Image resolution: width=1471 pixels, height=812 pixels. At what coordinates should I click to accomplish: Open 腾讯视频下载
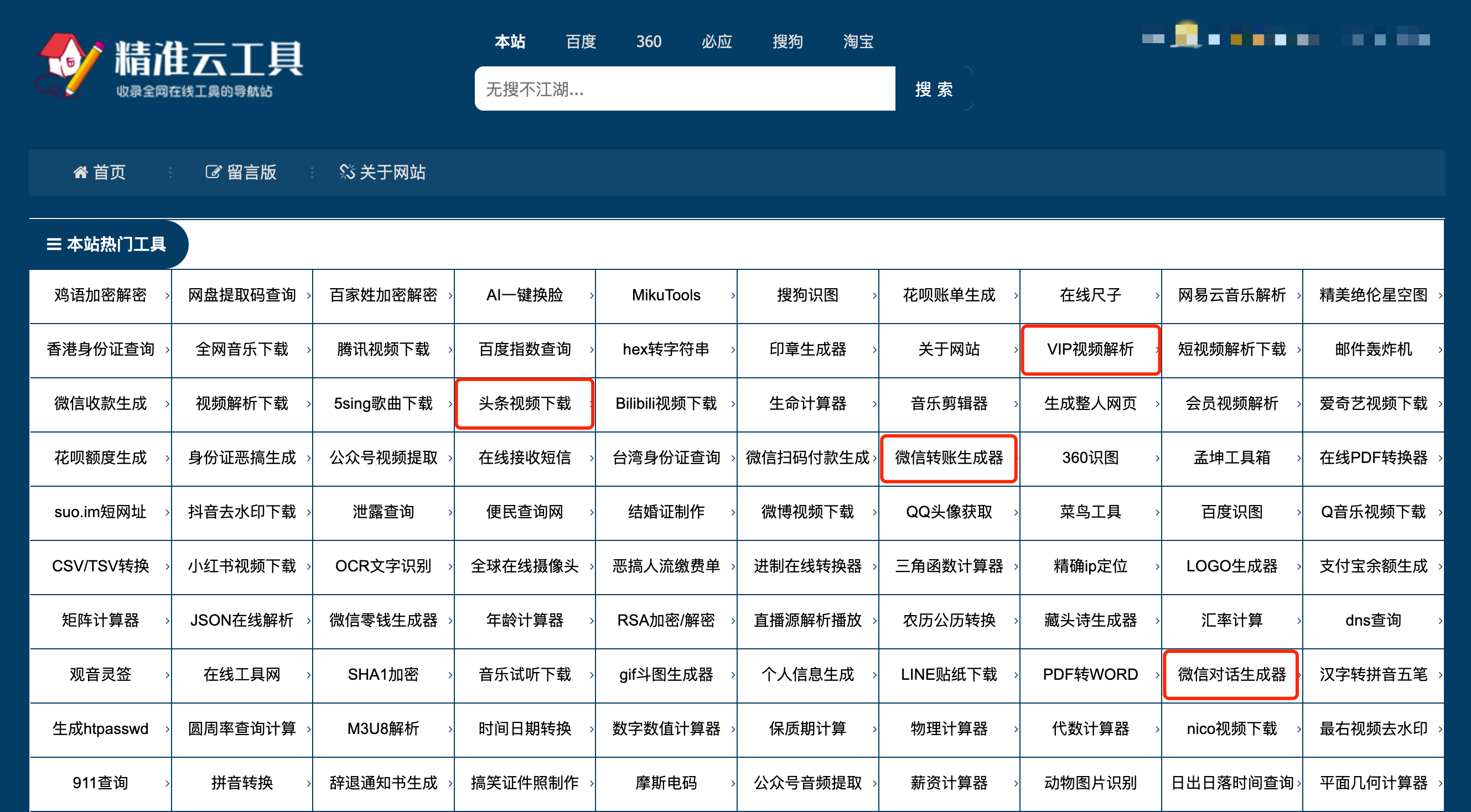point(383,349)
